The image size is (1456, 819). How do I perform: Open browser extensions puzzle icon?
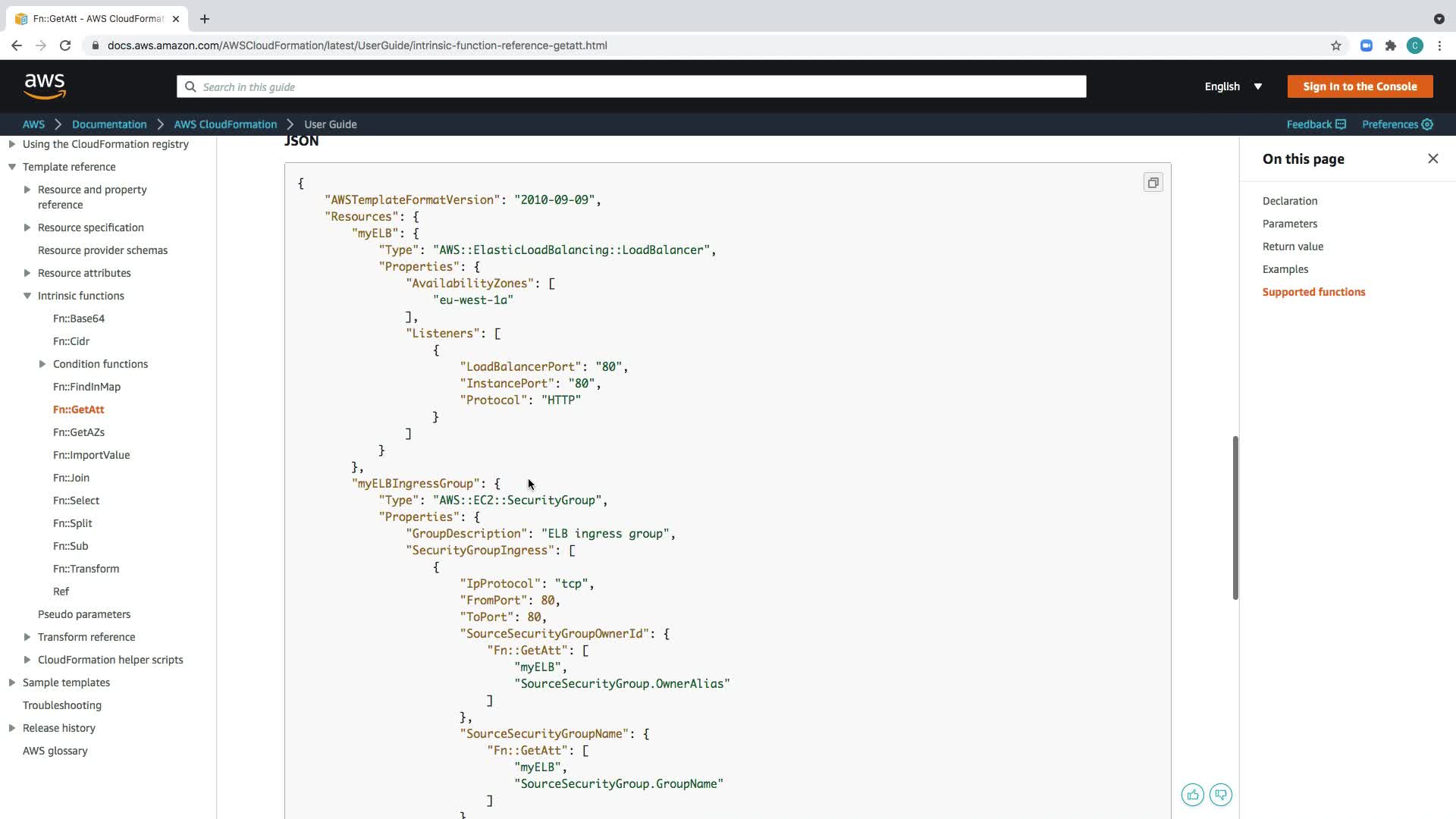click(1391, 45)
